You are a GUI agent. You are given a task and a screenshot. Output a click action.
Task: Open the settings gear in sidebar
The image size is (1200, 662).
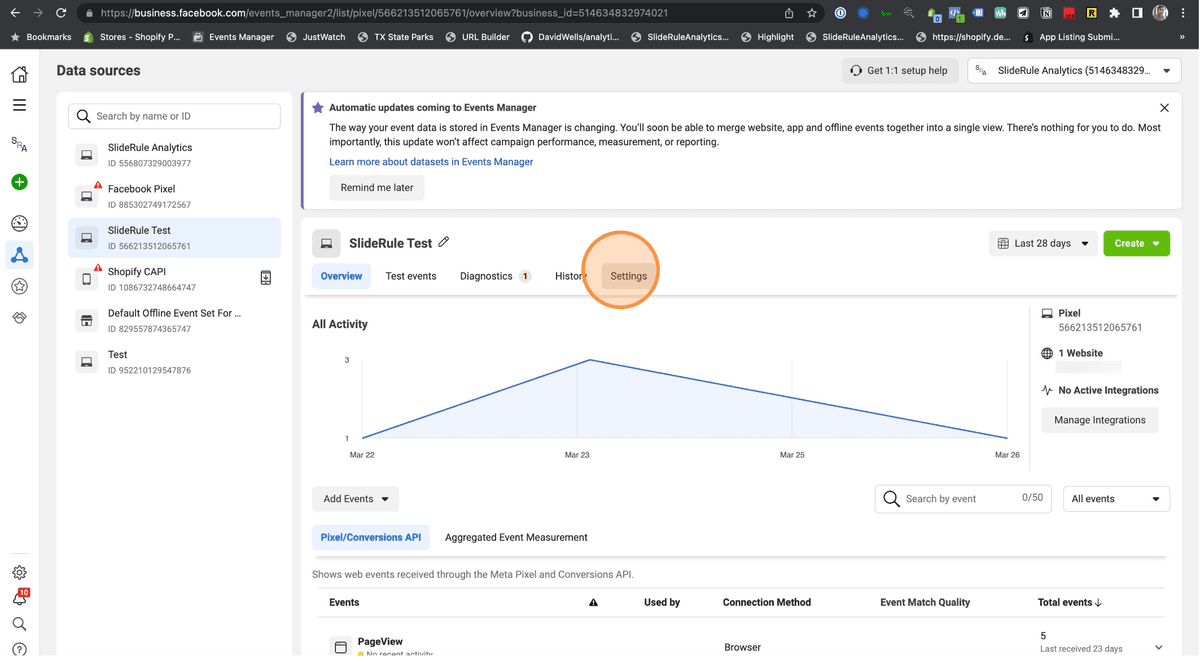19,573
